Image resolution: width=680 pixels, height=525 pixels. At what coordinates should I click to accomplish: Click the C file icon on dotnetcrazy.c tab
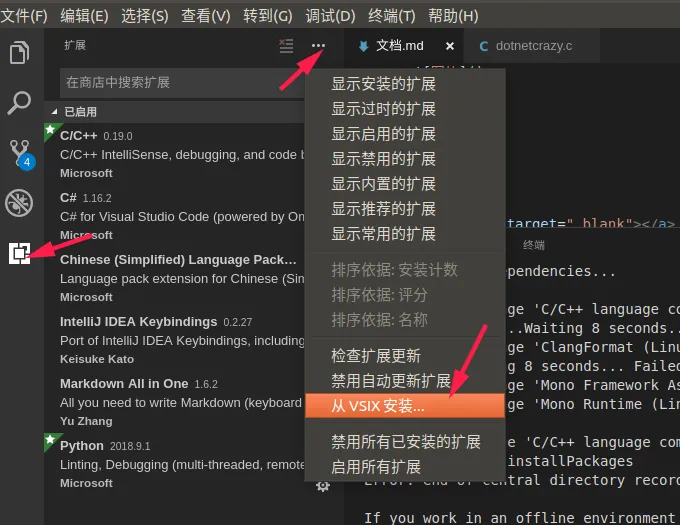tap(484, 46)
